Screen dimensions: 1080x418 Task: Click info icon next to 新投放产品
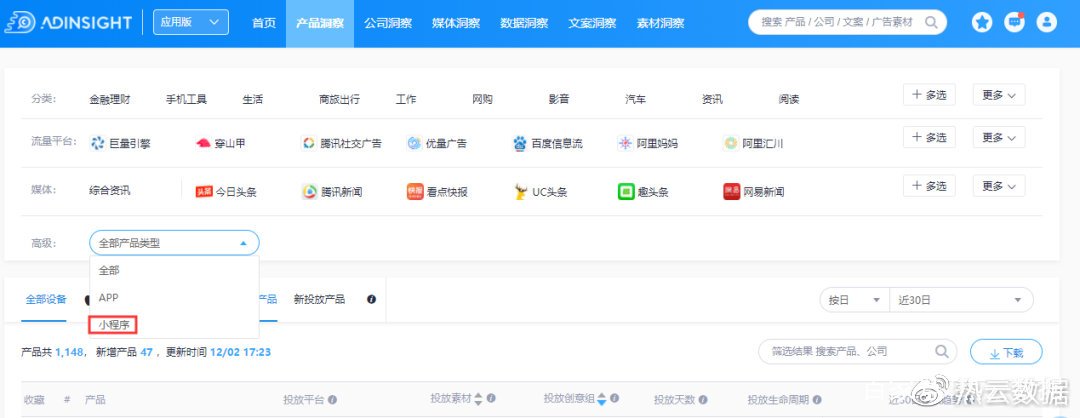tap(371, 300)
